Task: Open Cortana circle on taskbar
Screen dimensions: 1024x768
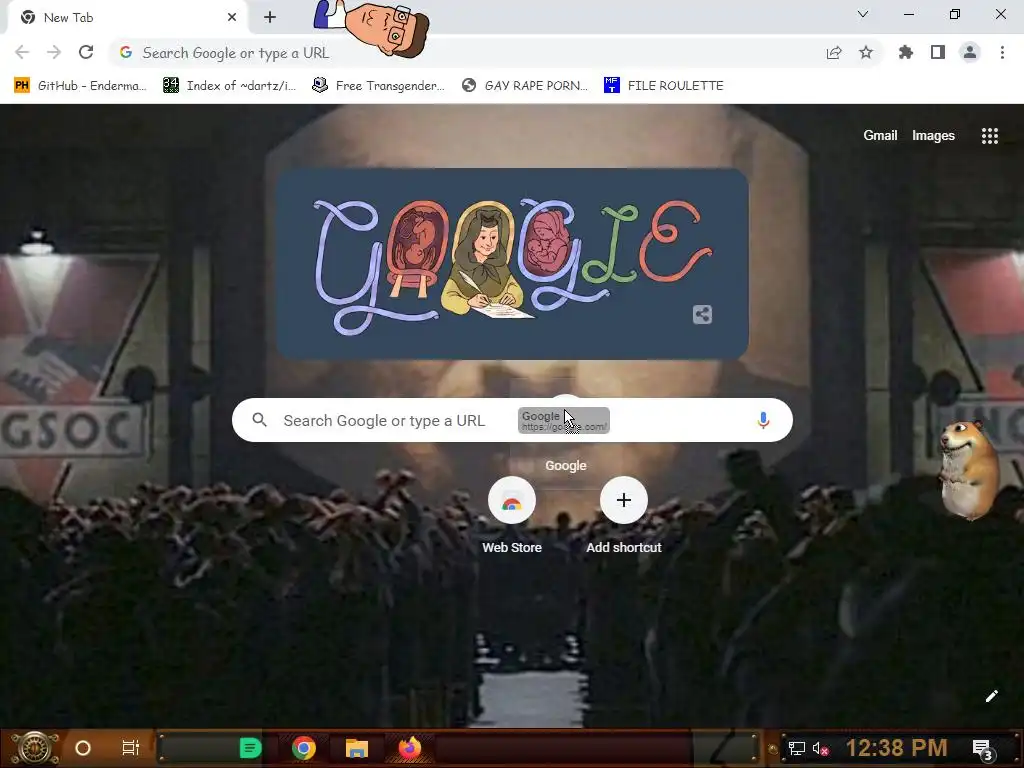Action: pos(83,748)
